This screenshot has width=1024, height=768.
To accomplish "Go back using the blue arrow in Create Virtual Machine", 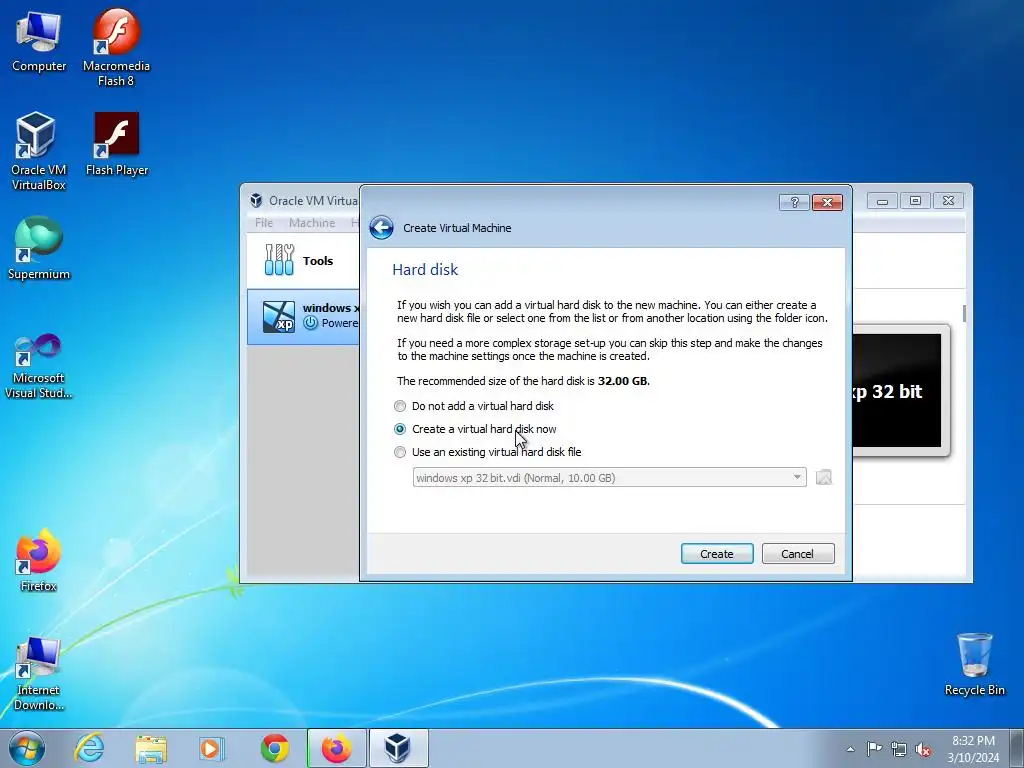I will click(x=381, y=228).
